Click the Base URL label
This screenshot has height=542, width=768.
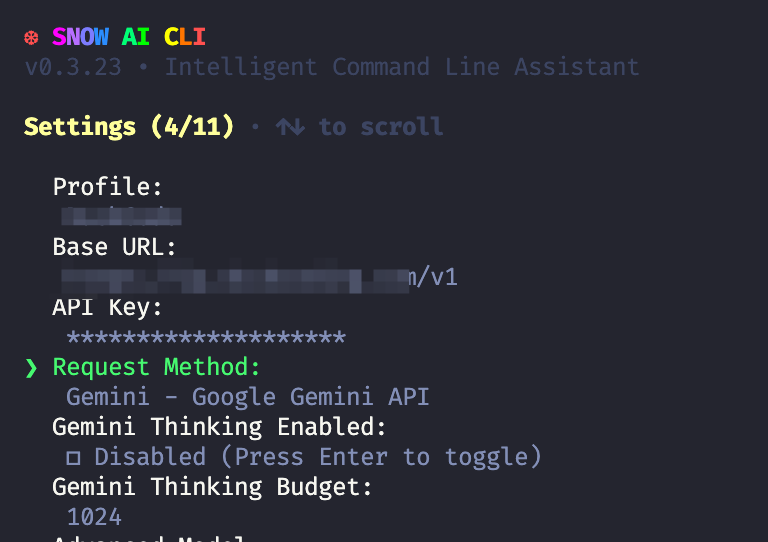click(114, 247)
